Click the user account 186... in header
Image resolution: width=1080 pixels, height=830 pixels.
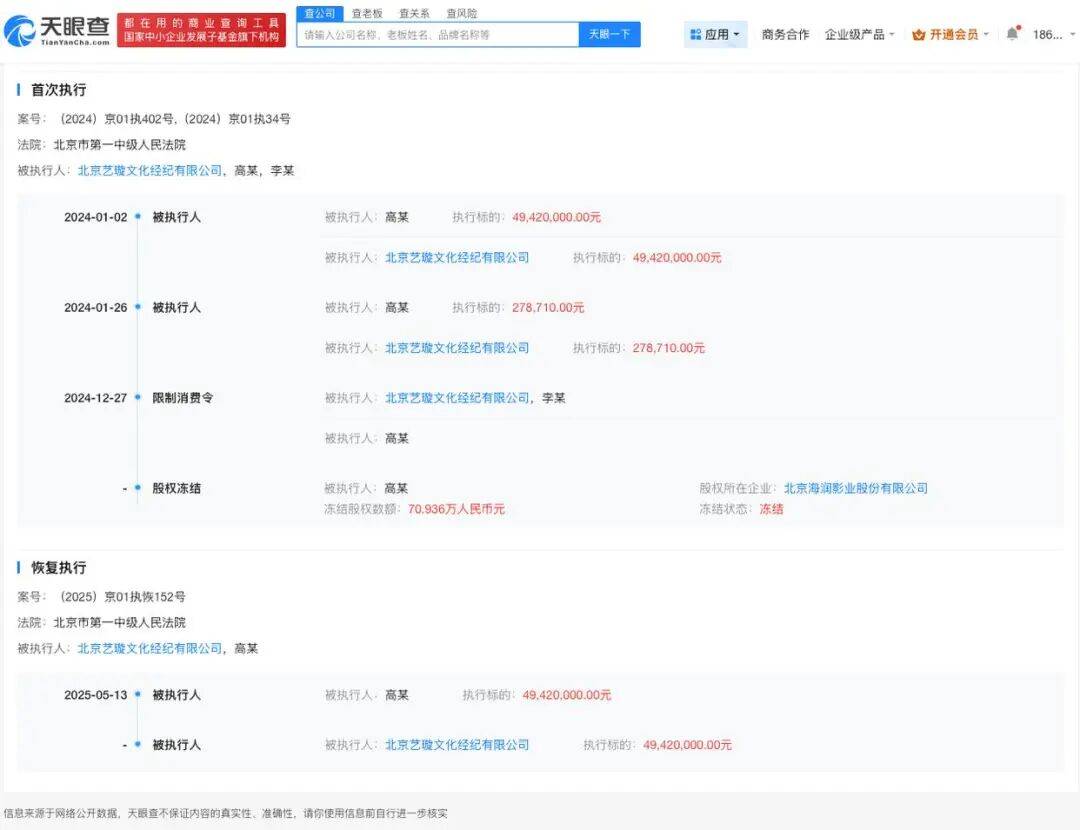(1047, 34)
